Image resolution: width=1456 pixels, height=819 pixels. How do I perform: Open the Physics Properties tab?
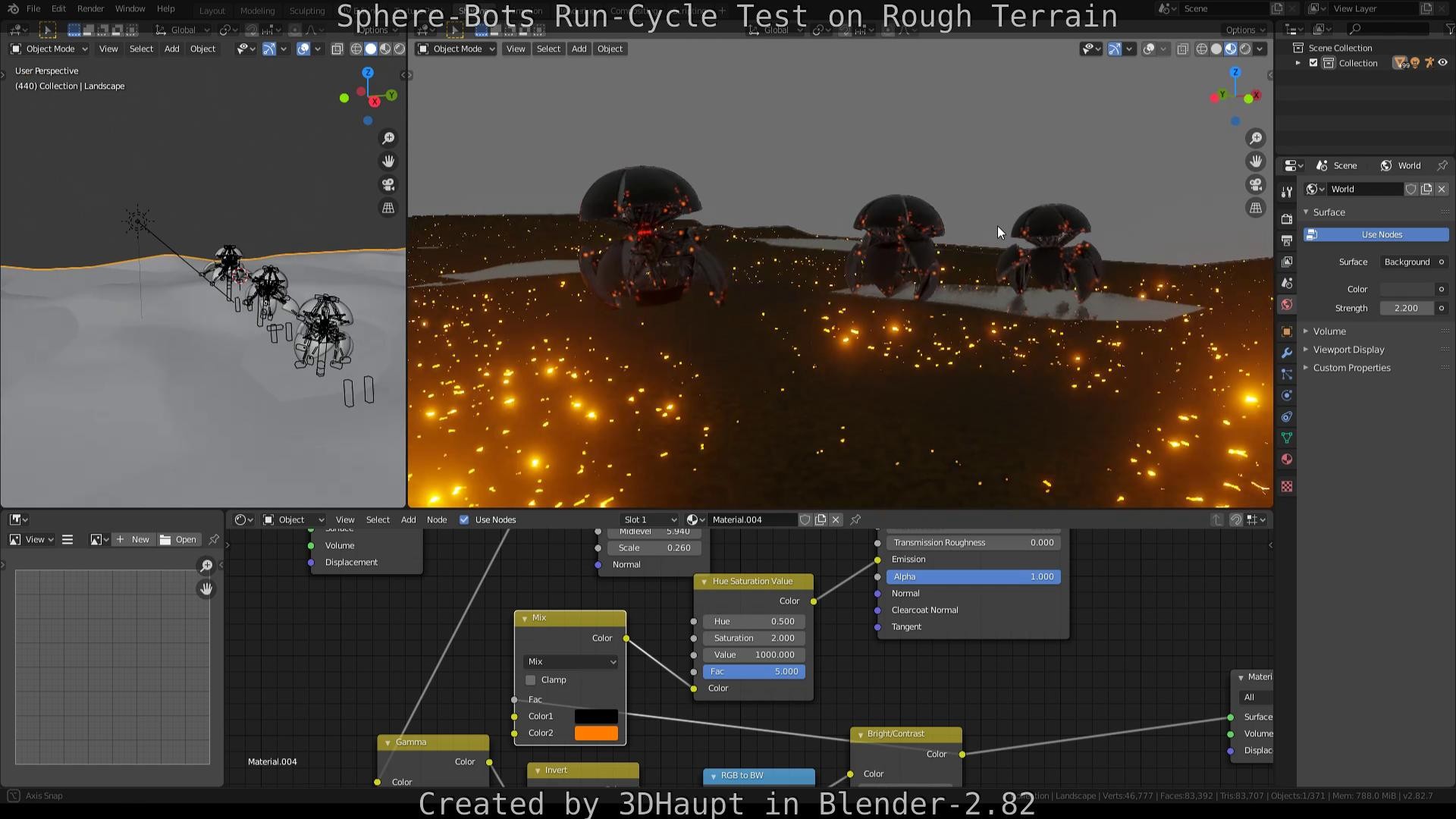click(x=1286, y=395)
